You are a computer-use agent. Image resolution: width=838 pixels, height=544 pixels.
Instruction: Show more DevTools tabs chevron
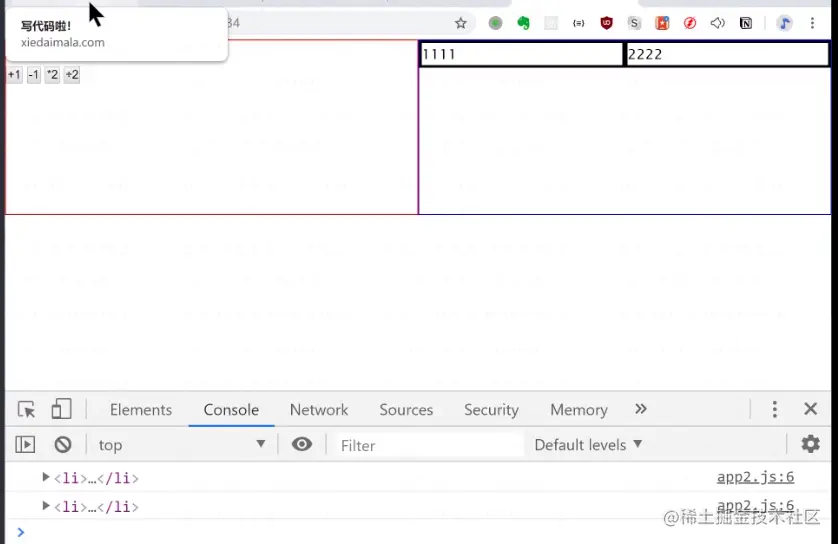coord(640,409)
